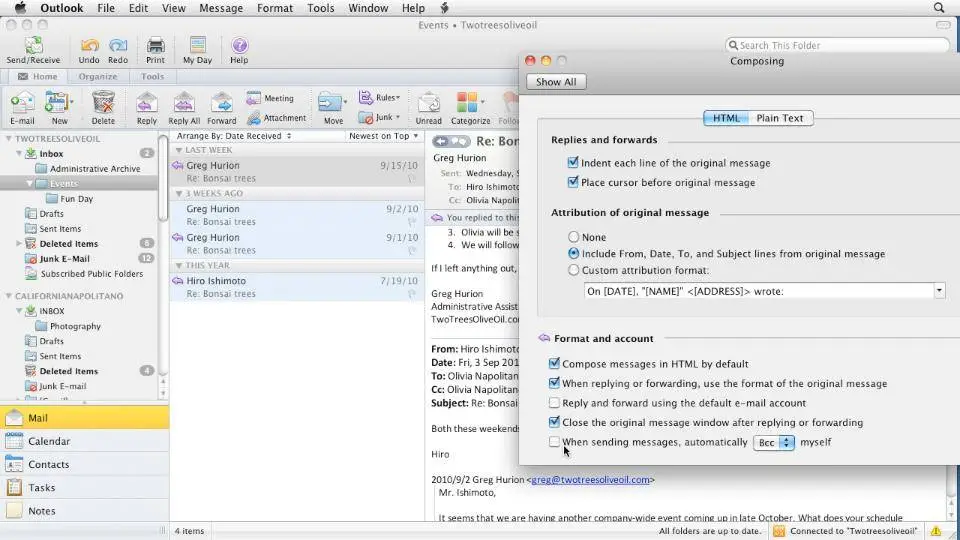Open the Format menu
Screen dimensions: 960x540
click(275, 8)
